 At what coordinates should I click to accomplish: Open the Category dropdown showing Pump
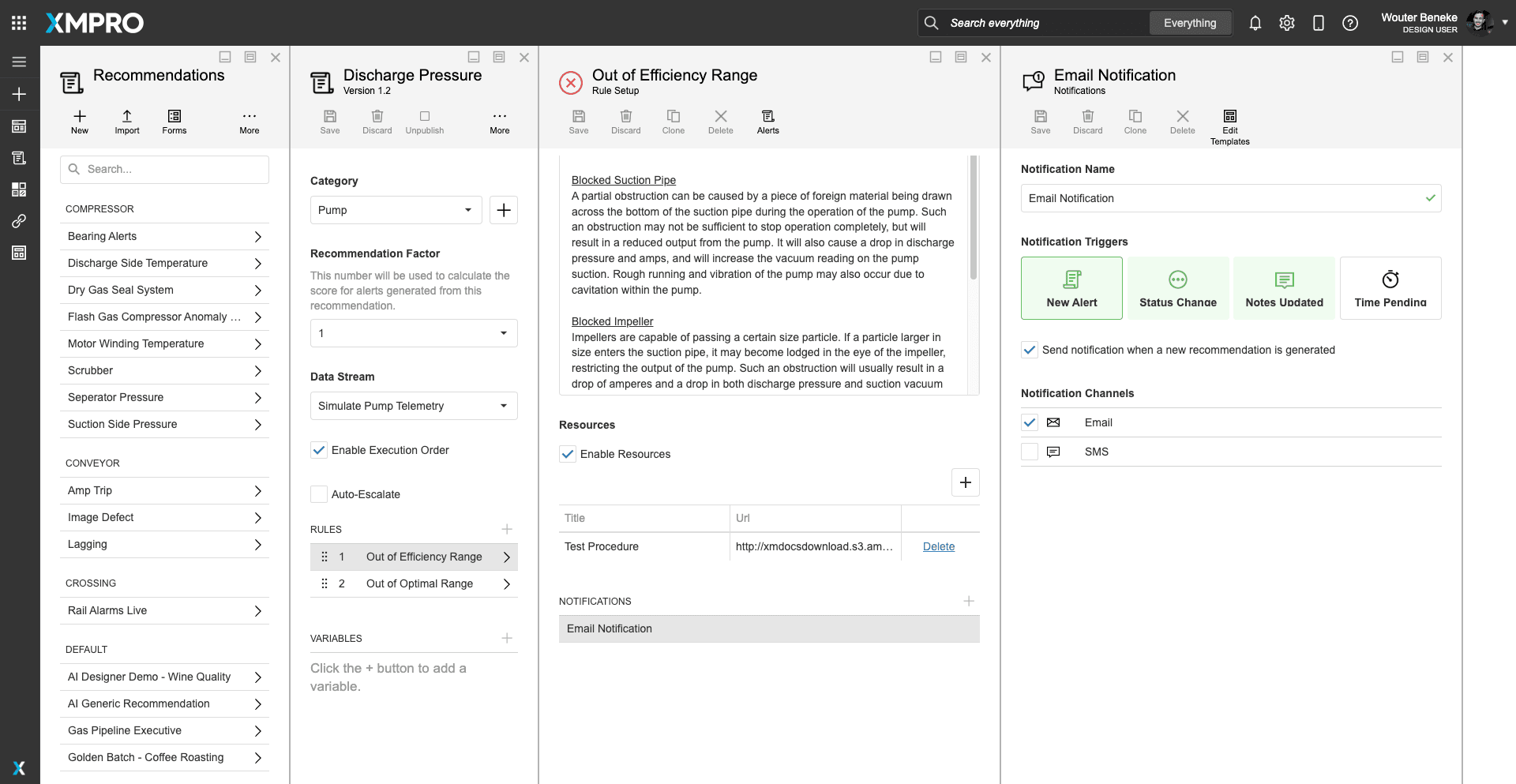click(x=396, y=210)
